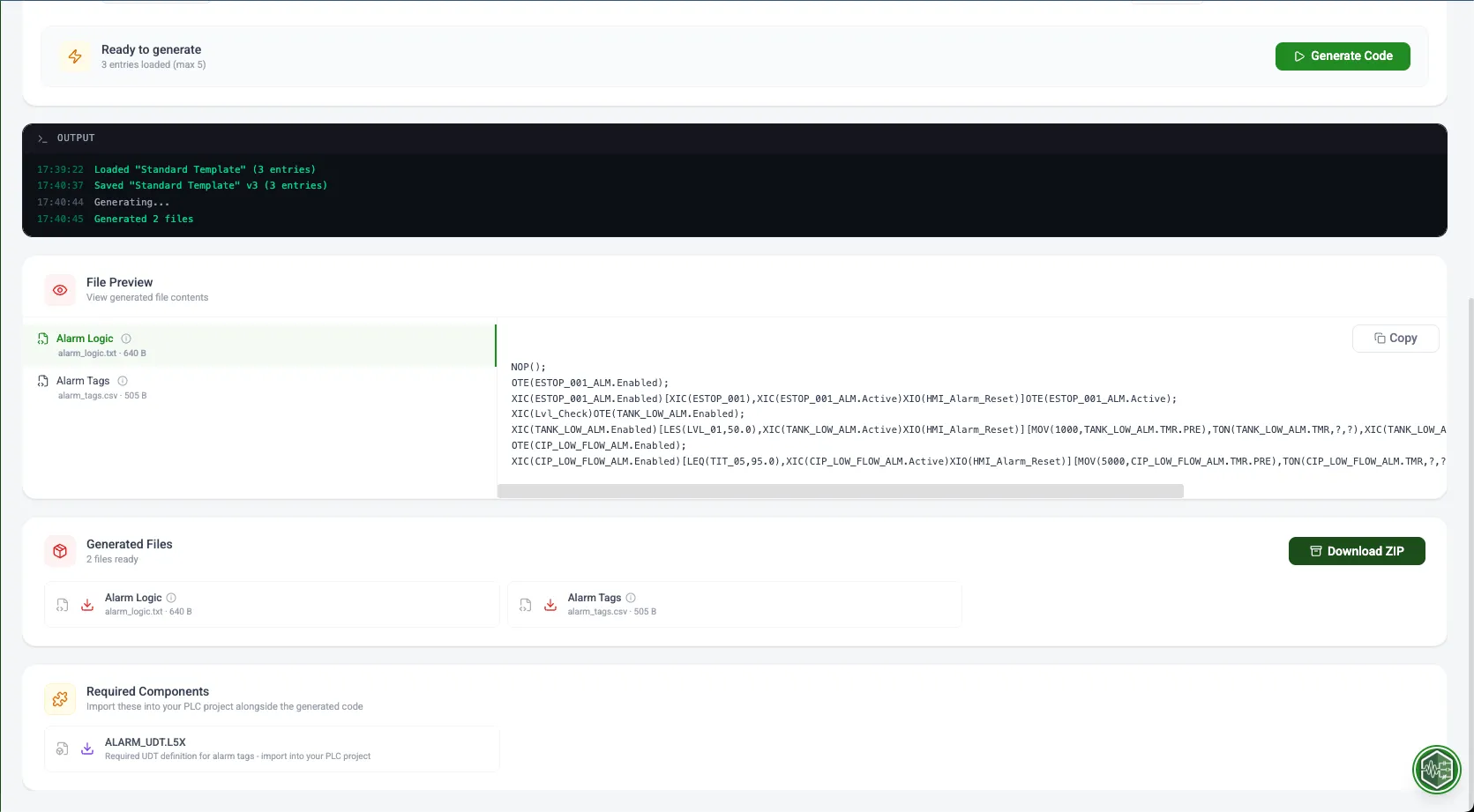Click the NOP(); line in code preview
Screen dimensions: 1474x812
click(528, 367)
